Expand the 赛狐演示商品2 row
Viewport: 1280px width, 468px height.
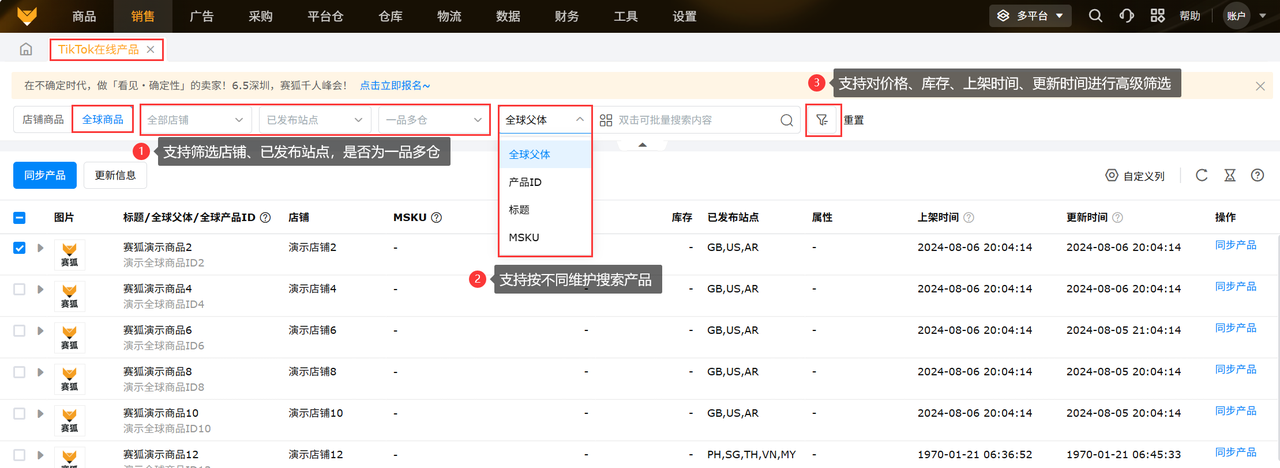click(x=41, y=248)
